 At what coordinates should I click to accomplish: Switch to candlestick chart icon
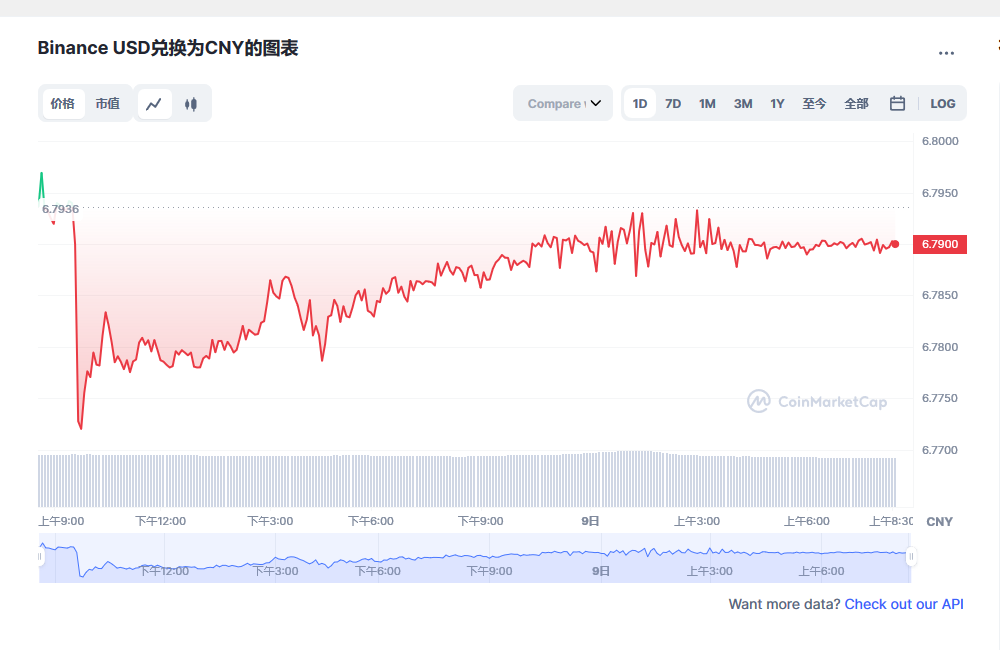tap(191, 103)
